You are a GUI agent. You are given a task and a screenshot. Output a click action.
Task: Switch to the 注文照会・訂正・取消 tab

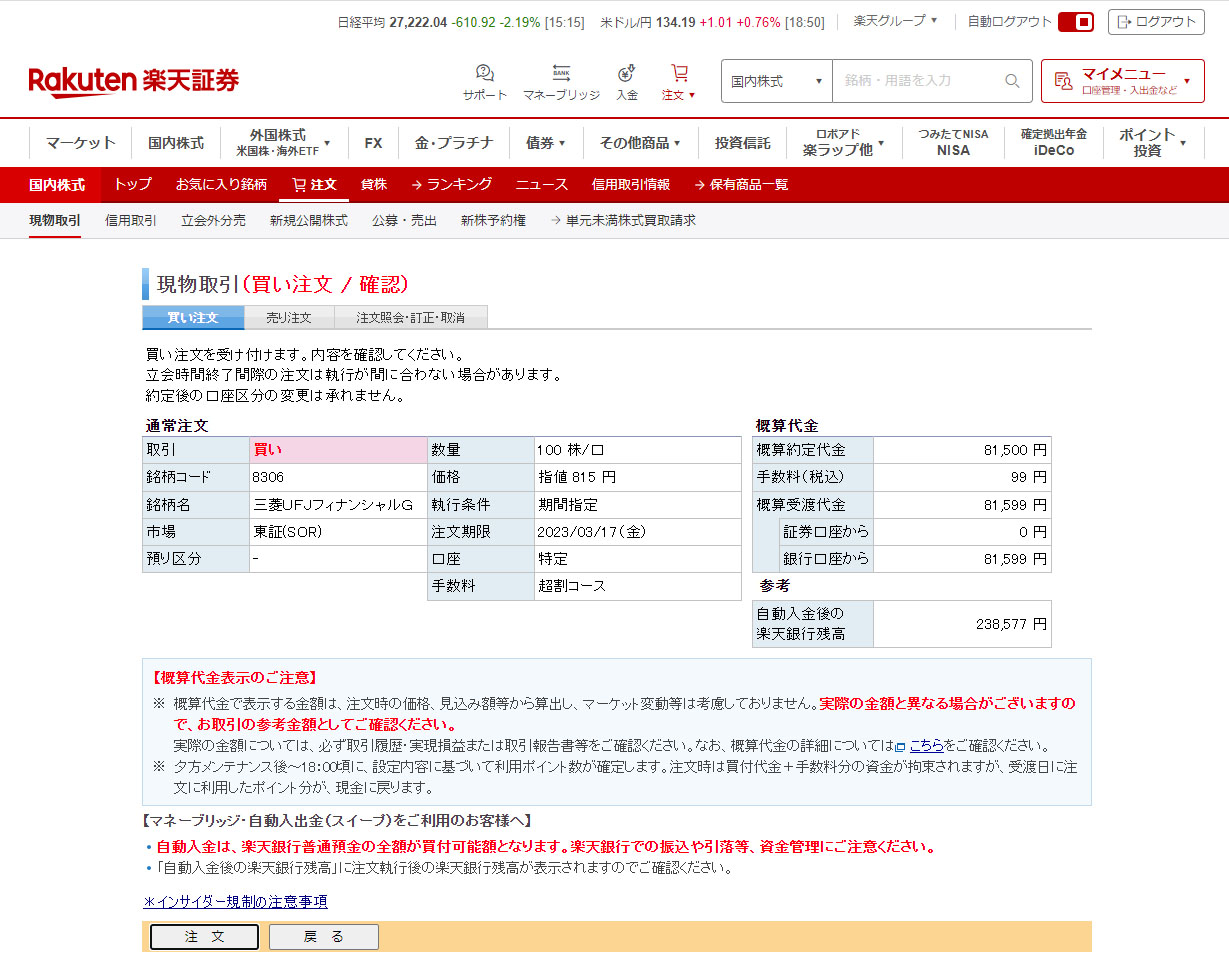click(x=410, y=318)
